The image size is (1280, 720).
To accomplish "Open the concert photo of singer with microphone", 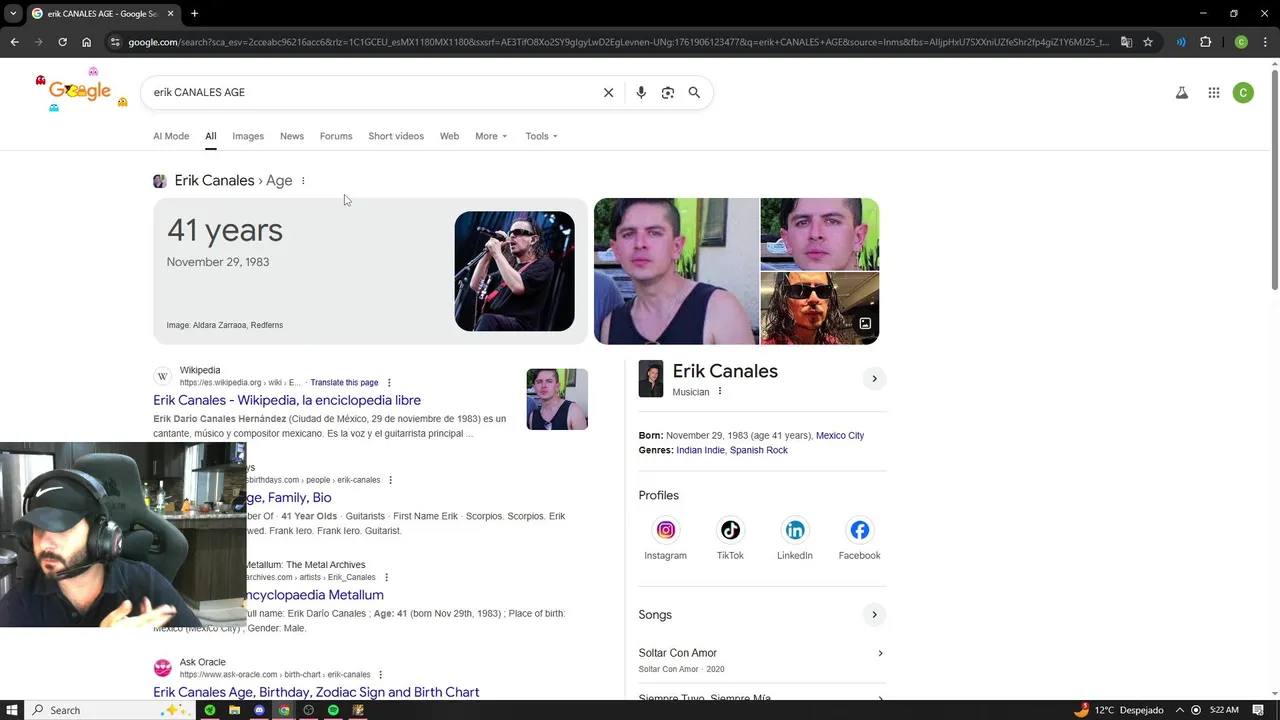I will pyautogui.click(x=514, y=271).
